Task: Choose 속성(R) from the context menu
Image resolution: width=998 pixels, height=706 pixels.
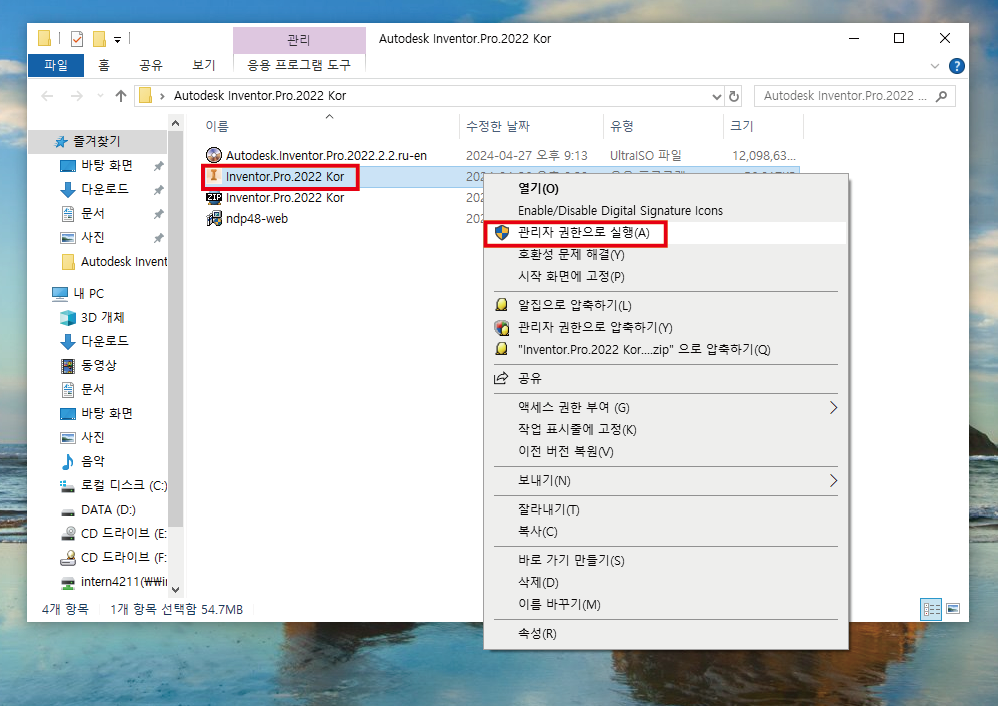Action: [666, 633]
